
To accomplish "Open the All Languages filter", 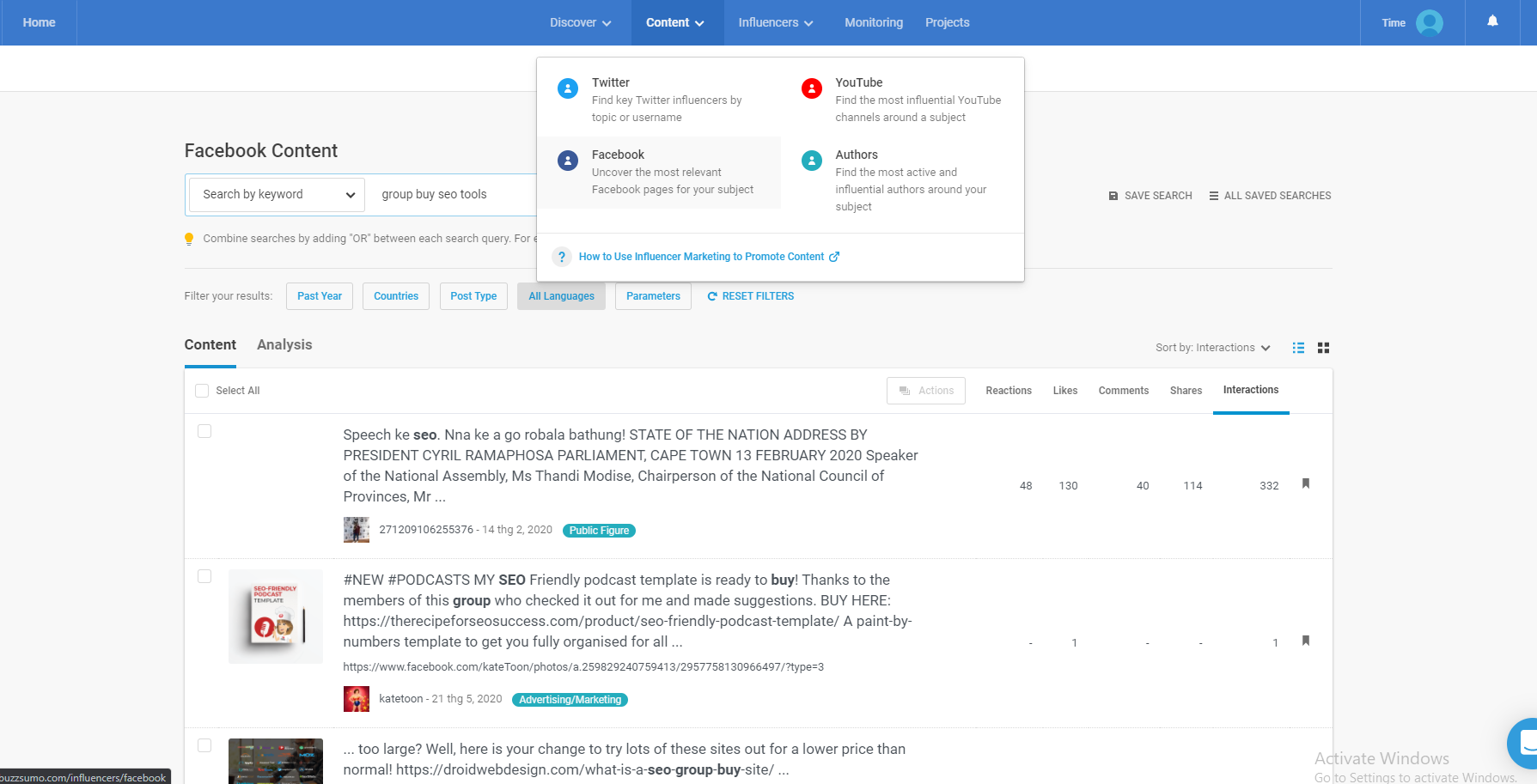I will point(561,296).
